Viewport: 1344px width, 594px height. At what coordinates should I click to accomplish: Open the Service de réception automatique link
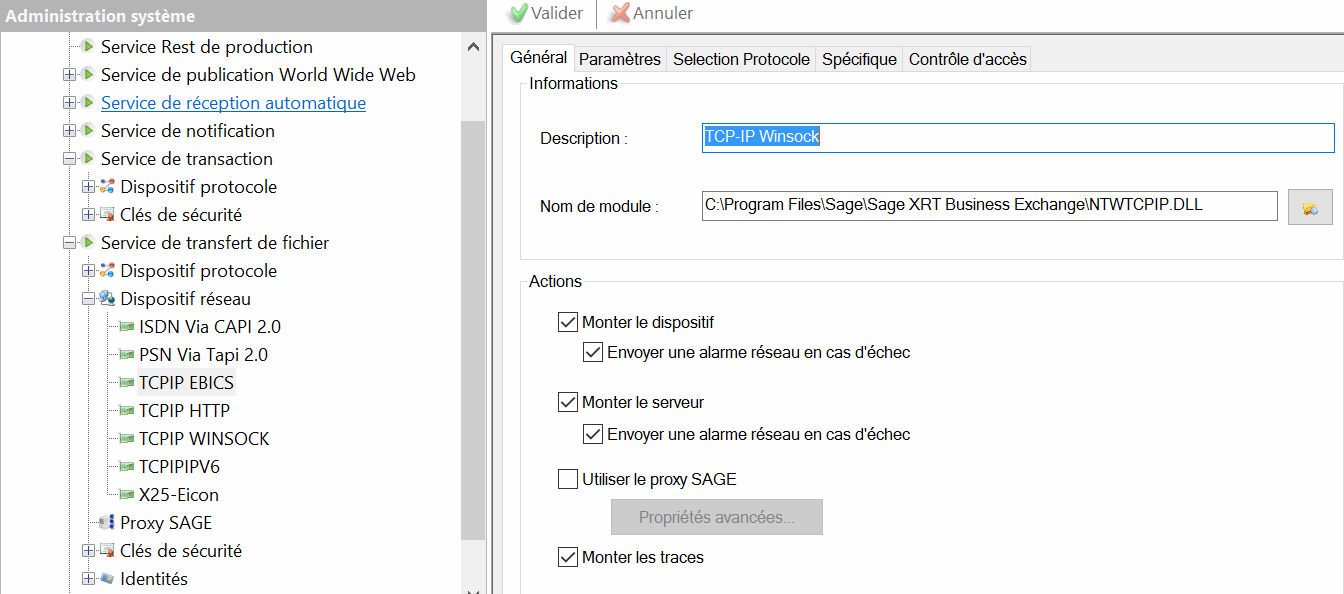233,103
